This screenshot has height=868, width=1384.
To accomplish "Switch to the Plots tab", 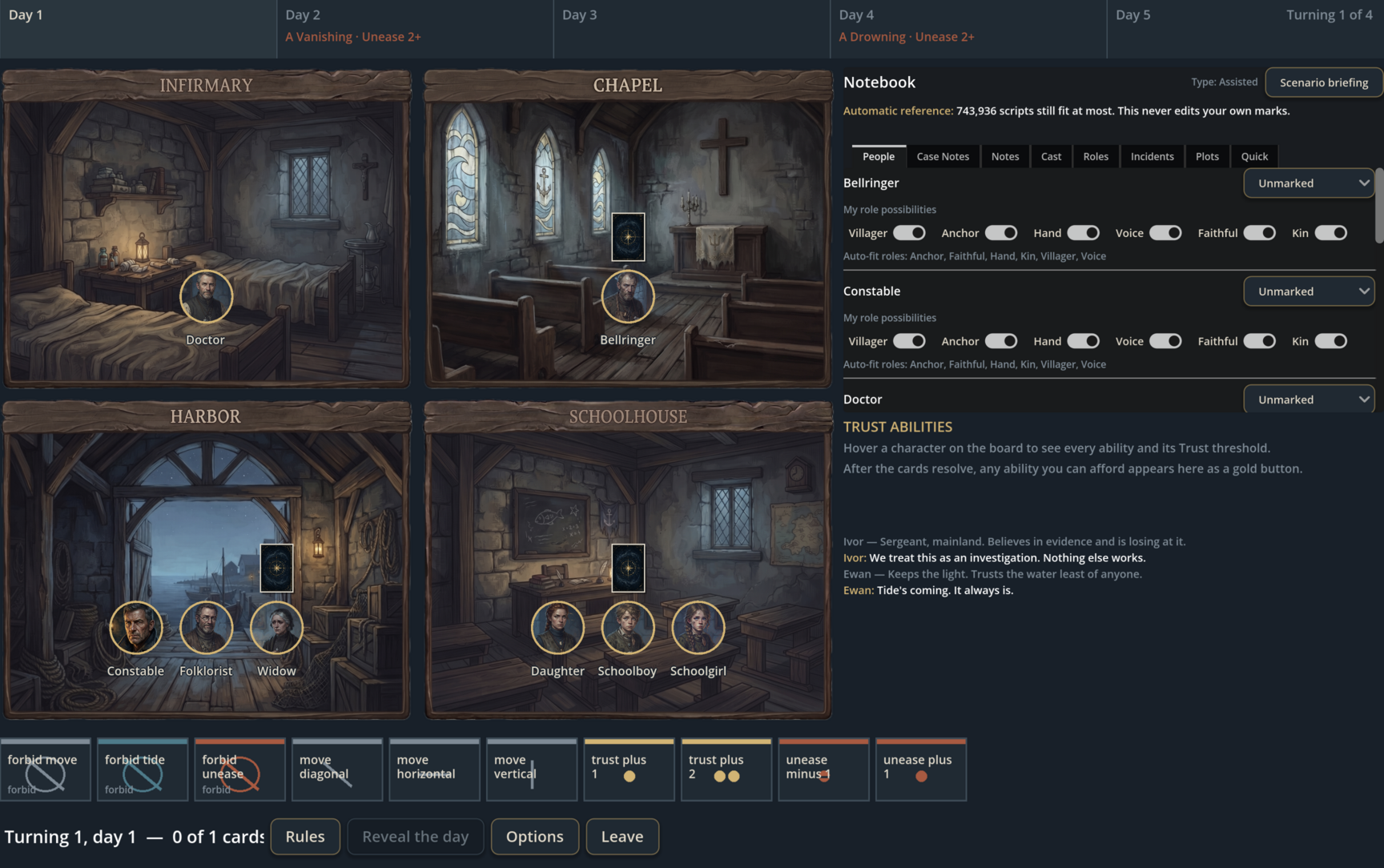I will tap(1207, 156).
